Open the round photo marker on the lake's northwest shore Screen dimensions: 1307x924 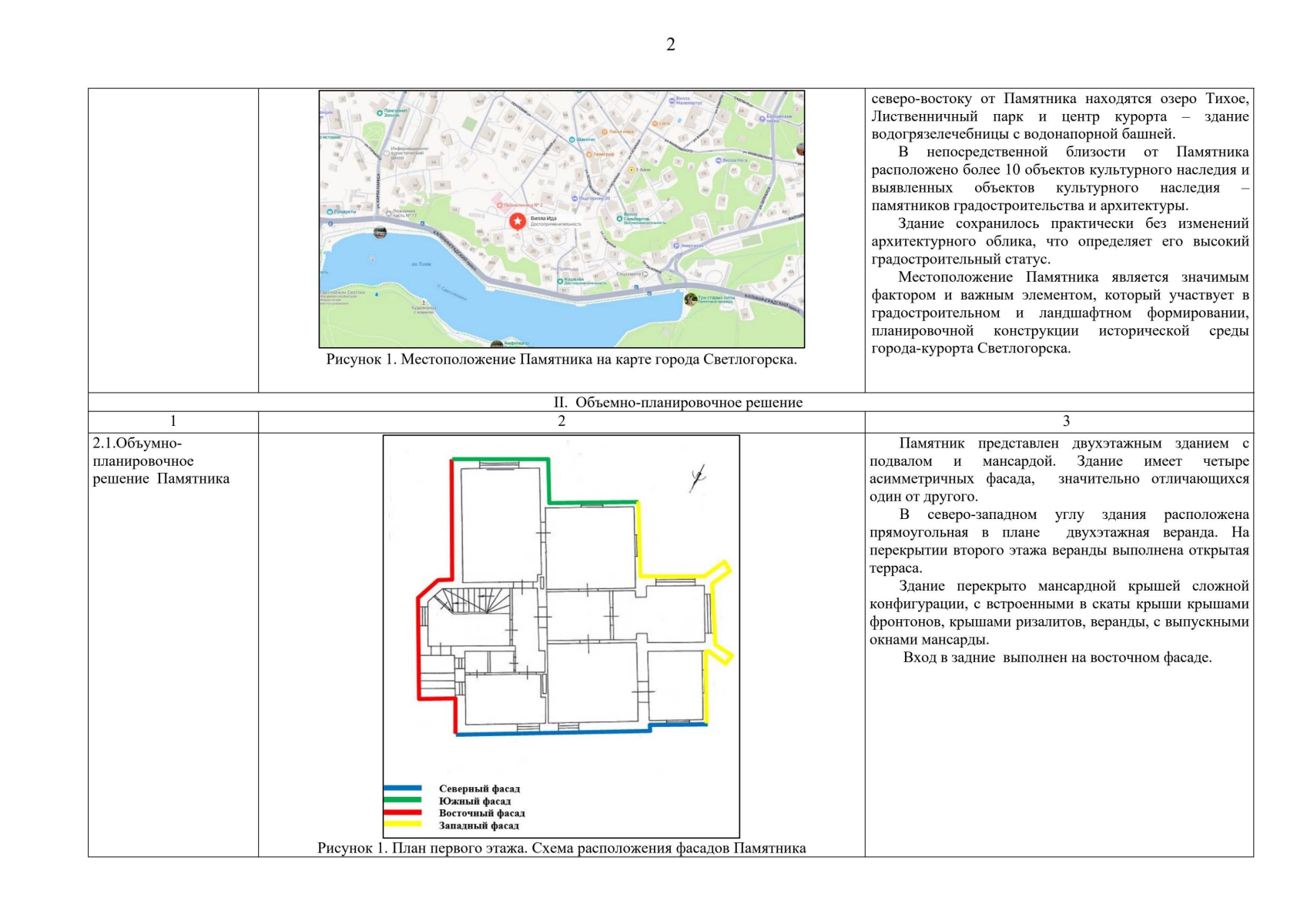click(380, 232)
